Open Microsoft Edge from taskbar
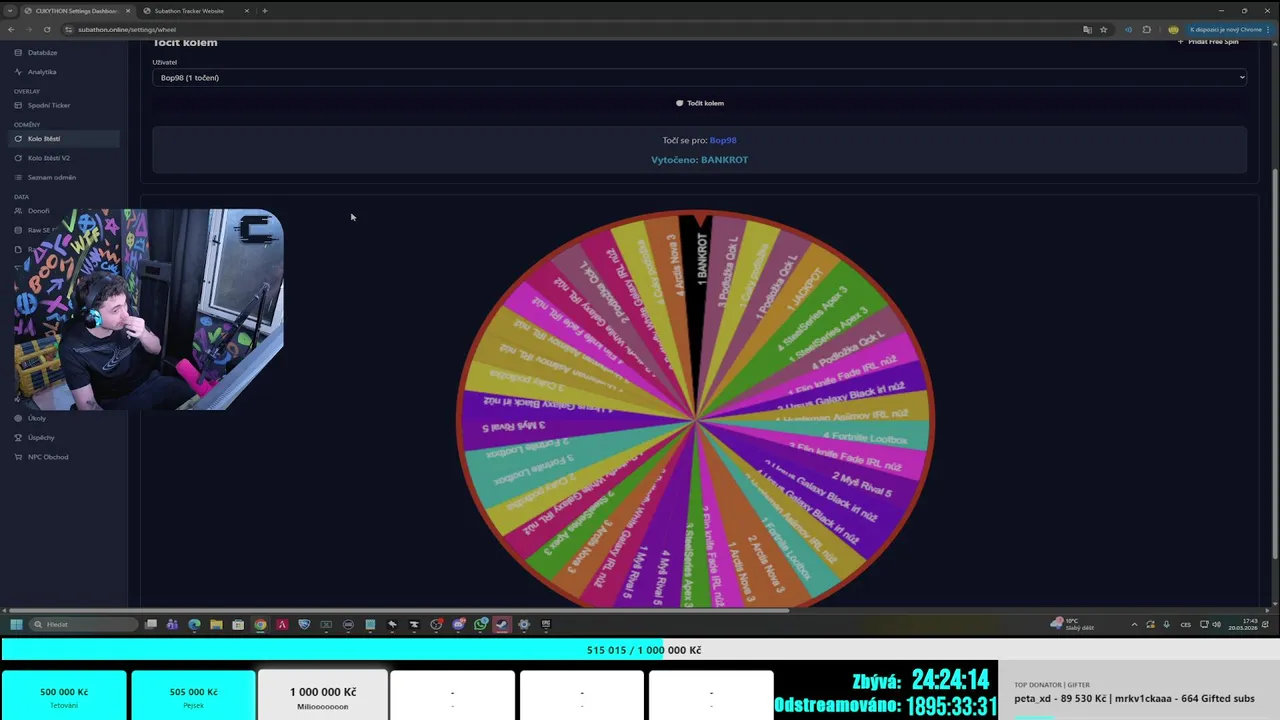 point(194,624)
